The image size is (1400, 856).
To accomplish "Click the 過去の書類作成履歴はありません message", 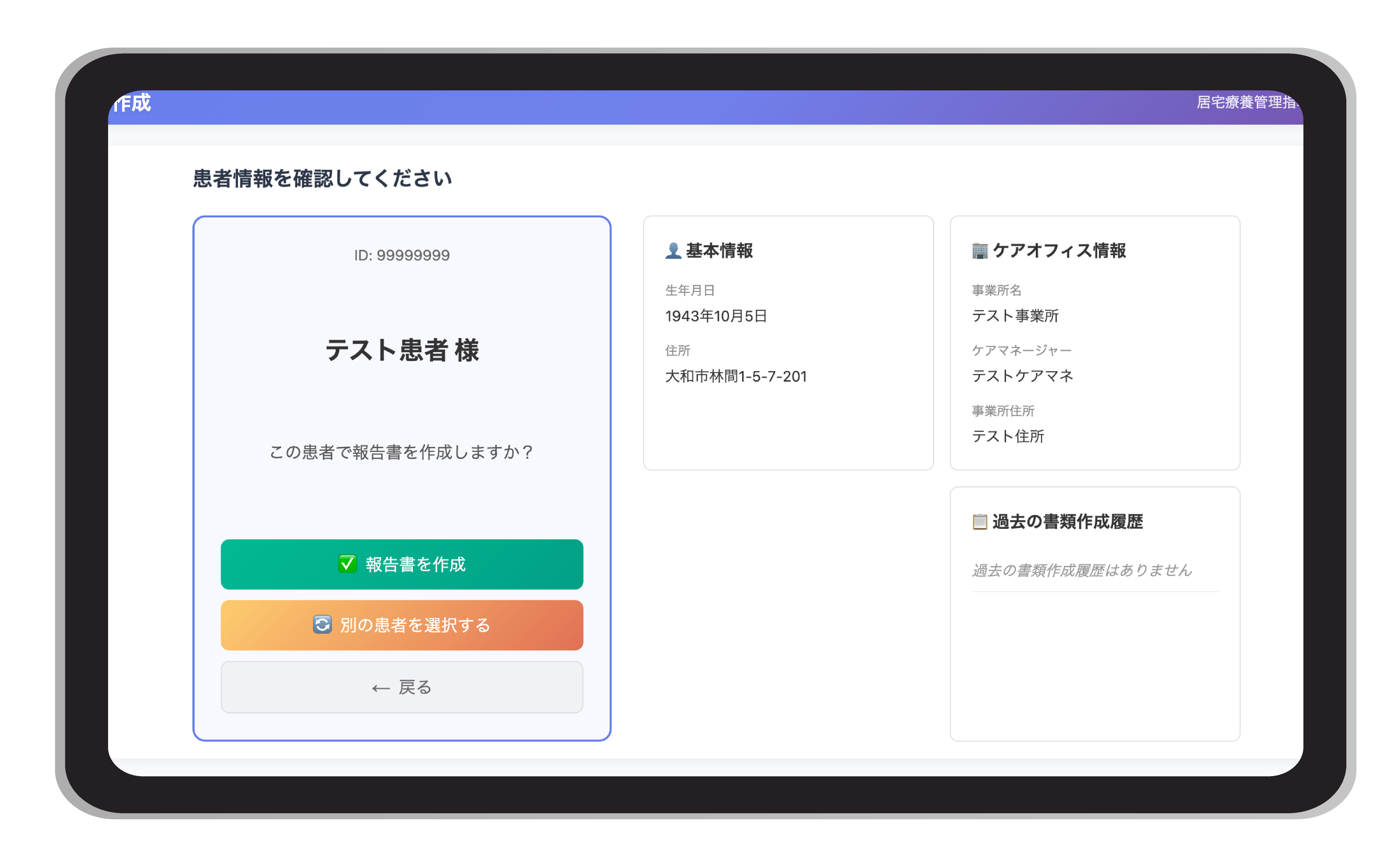I will pyautogui.click(x=1081, y=571).
